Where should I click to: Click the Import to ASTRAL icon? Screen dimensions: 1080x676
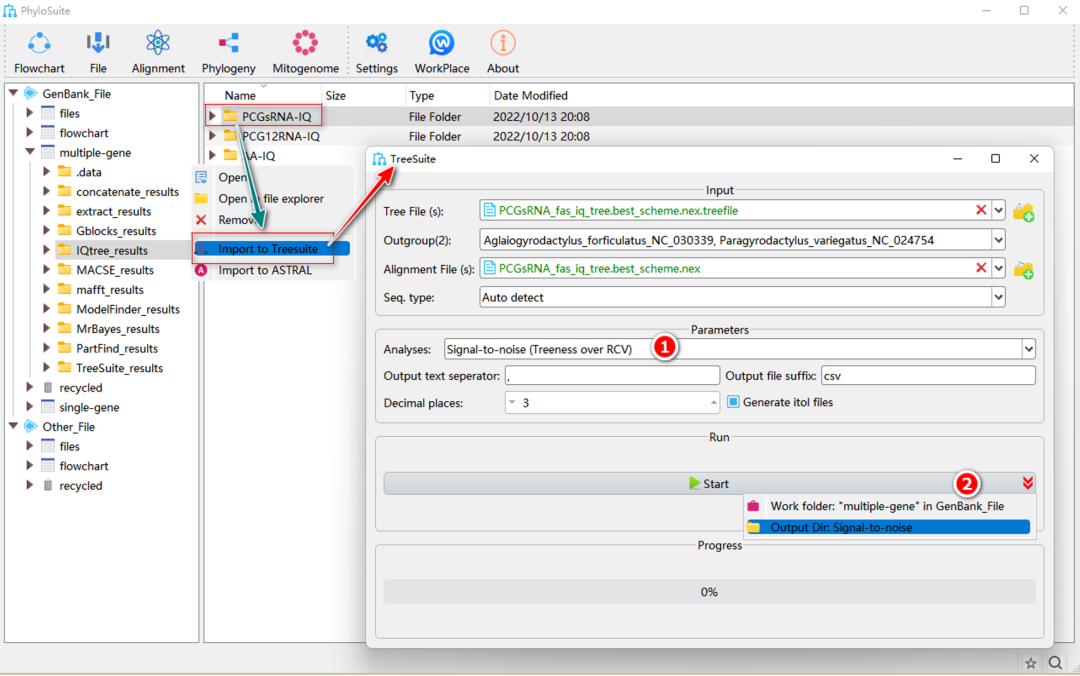click(201, 270)
